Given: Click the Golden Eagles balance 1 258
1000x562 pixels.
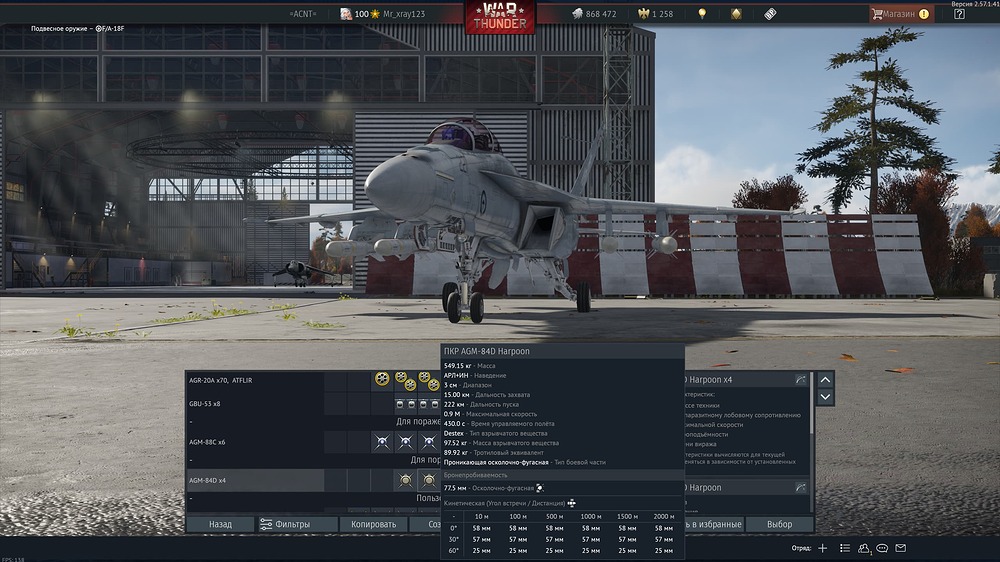Looking at the screenshot, I should [x=656, y=14].
